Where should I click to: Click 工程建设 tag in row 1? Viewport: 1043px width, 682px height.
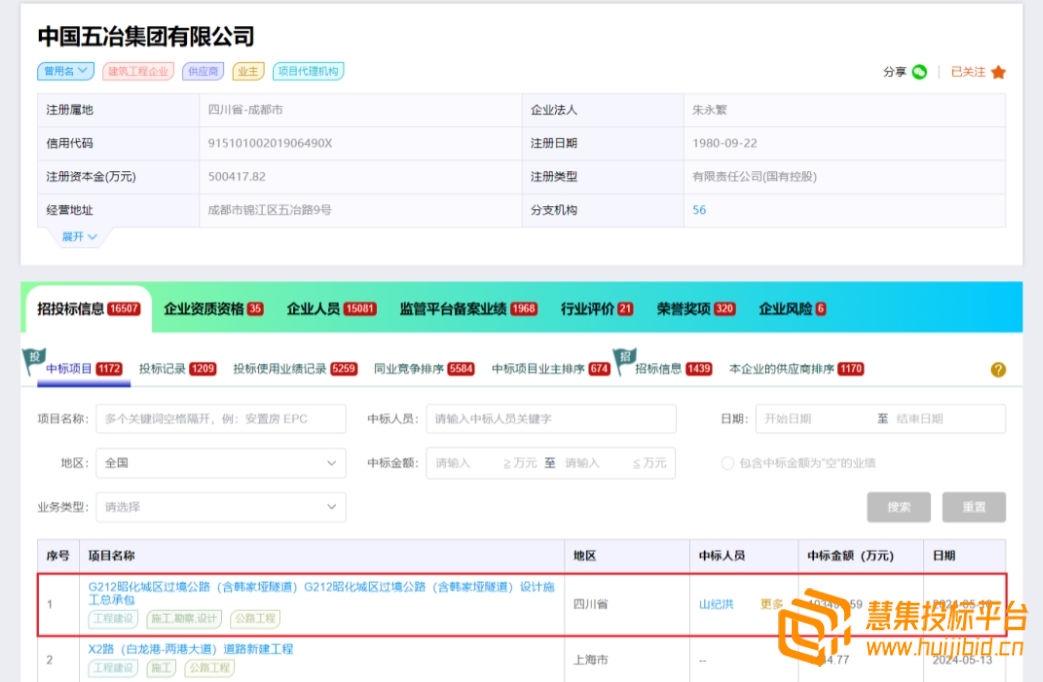pyautogui.click(x=113, y=619)
